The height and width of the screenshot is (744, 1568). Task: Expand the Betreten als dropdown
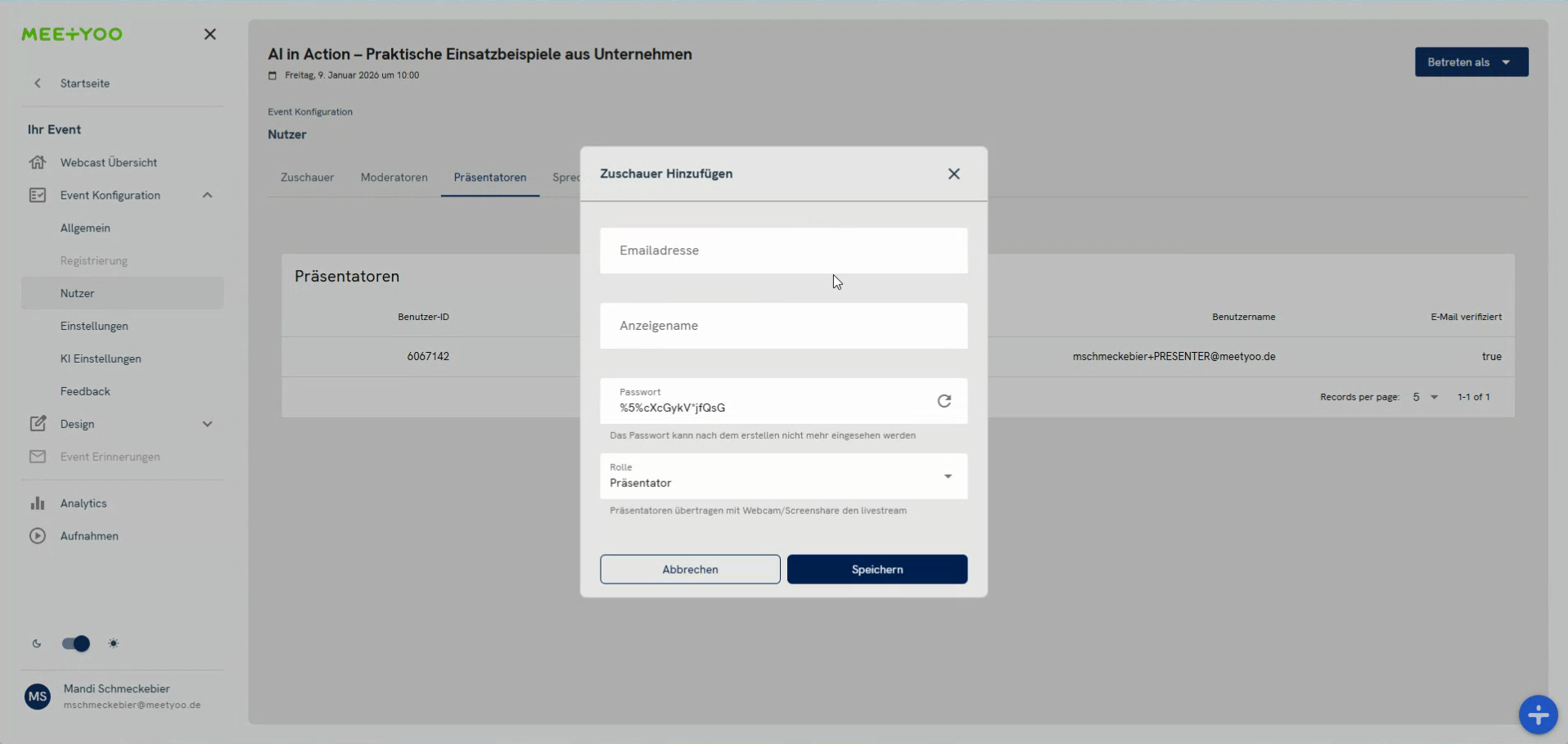[x=1471, y=62]
